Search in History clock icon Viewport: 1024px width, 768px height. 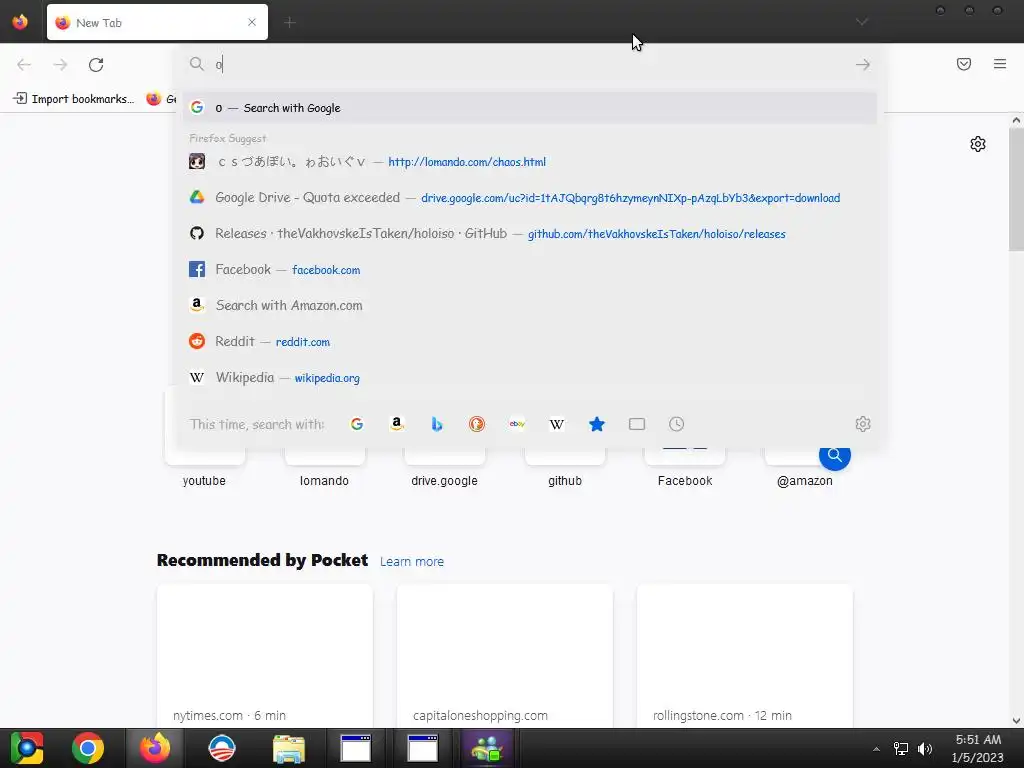677,424
